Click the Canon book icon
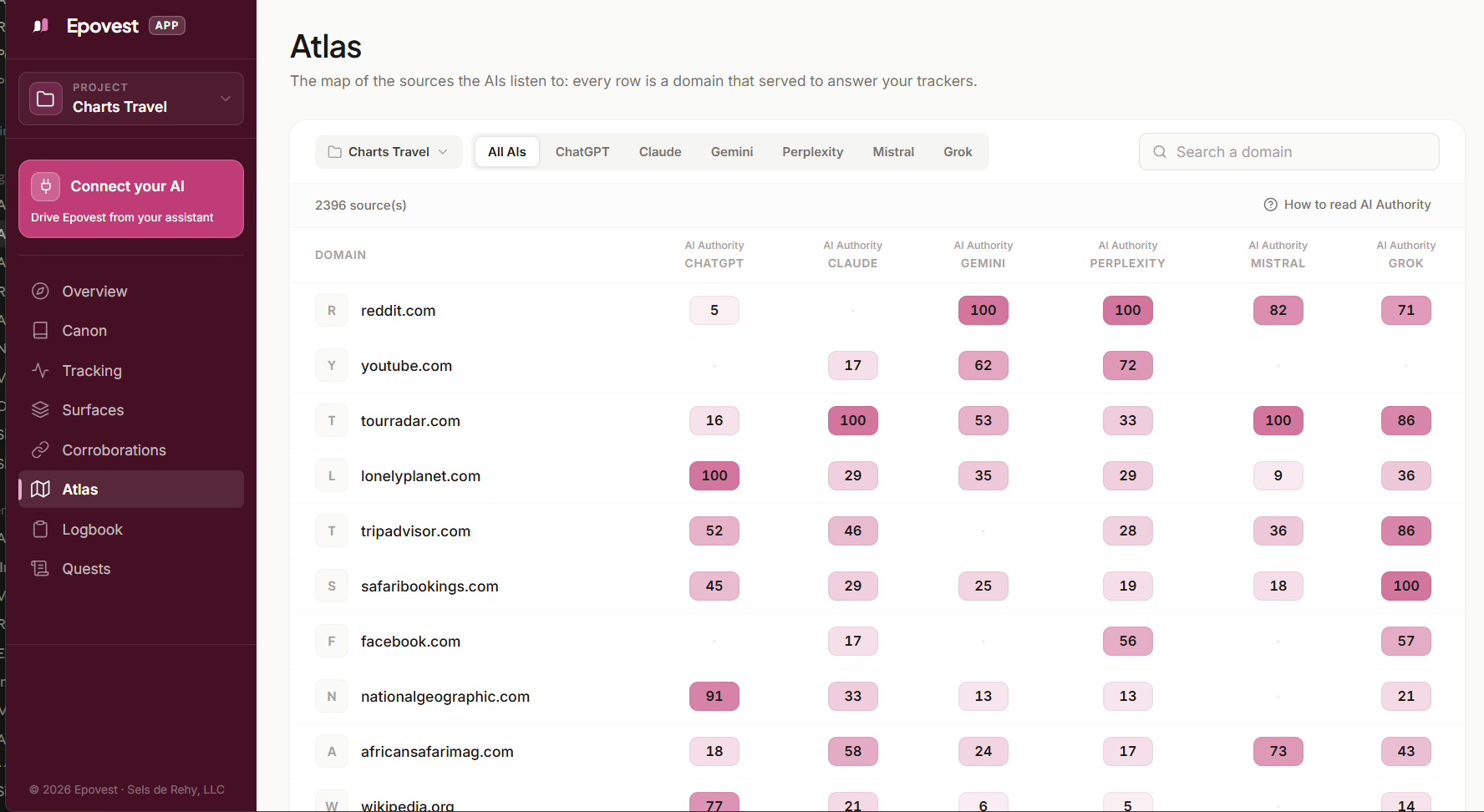 40,330
